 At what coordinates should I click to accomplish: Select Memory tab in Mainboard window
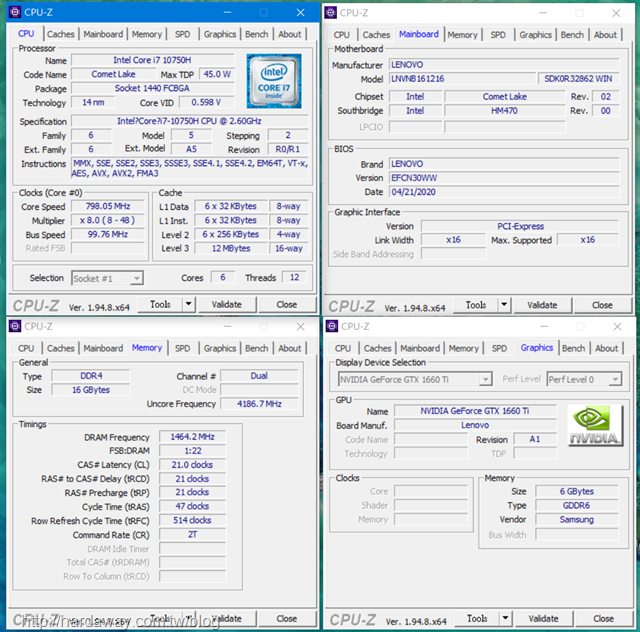(x=462, y=35)
